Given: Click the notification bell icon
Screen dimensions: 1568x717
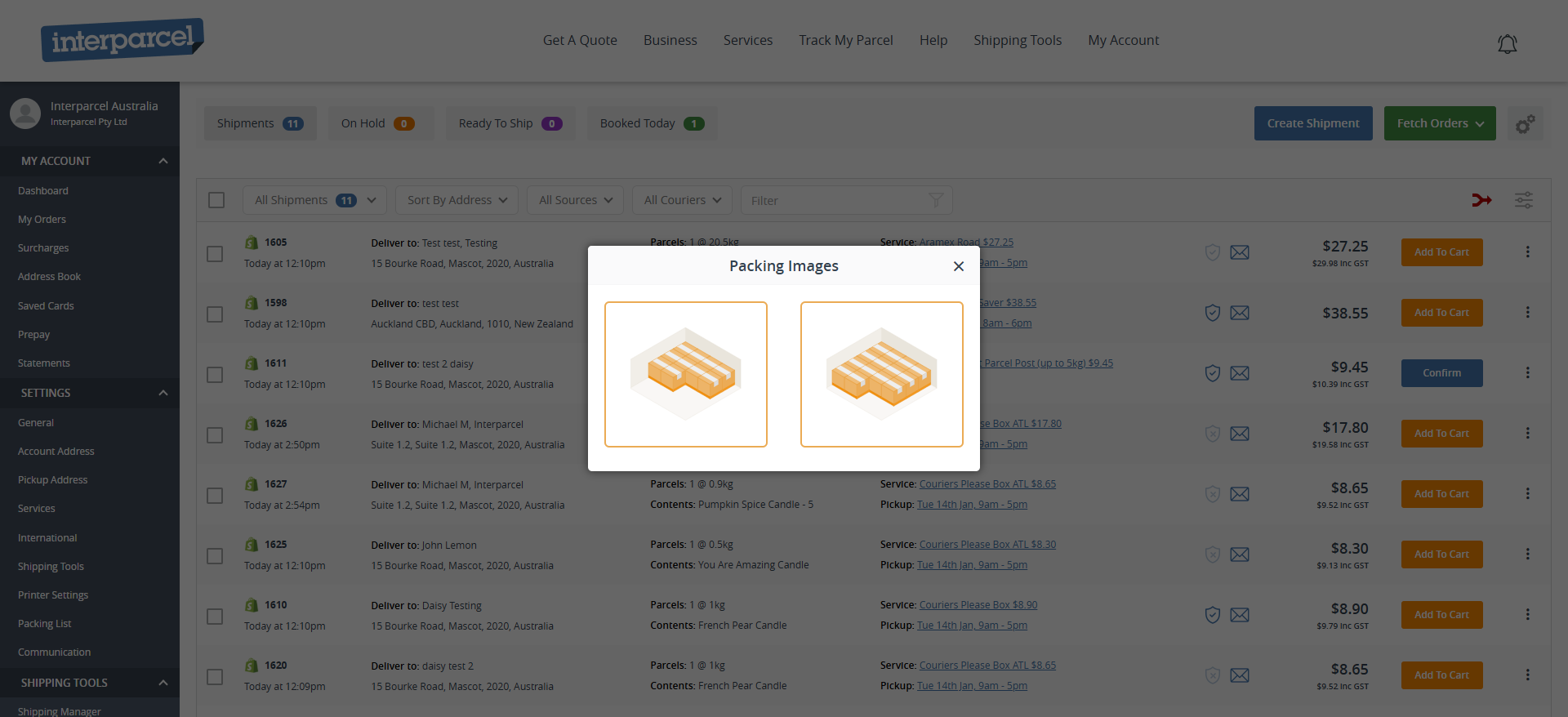Looking at the screenshot, I should pyautogui.click(x=1507, y=44).
